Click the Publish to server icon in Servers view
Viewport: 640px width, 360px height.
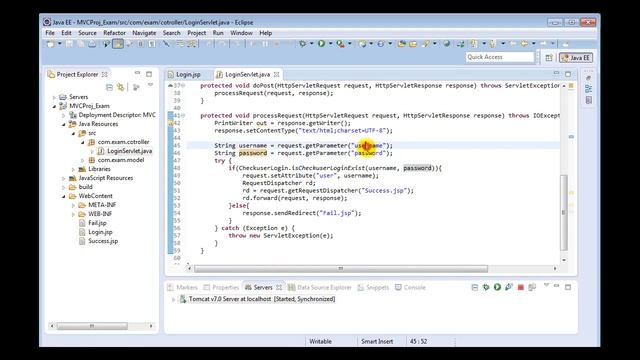pos(532,287)
